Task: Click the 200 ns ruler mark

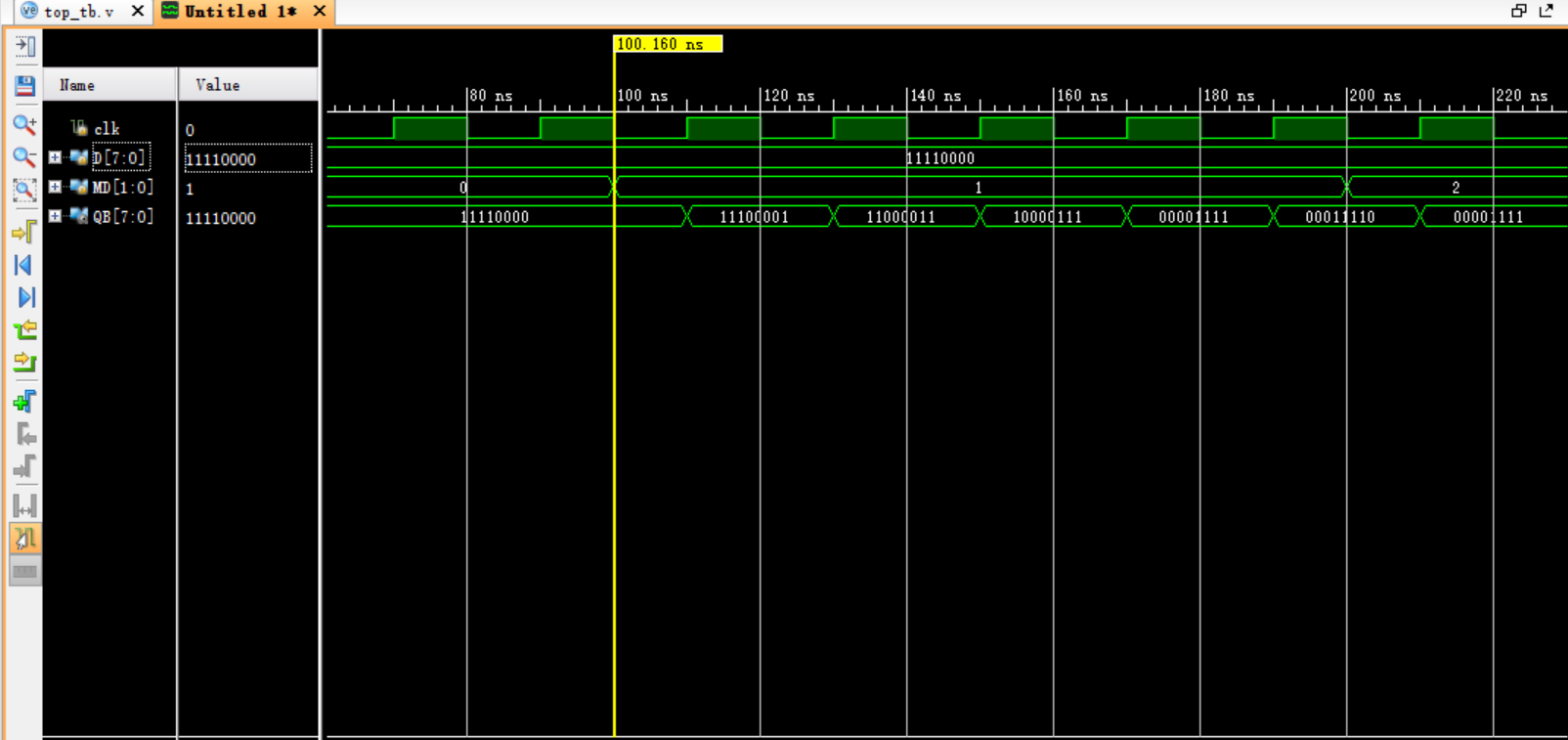Action: (x=1374, y=96)
